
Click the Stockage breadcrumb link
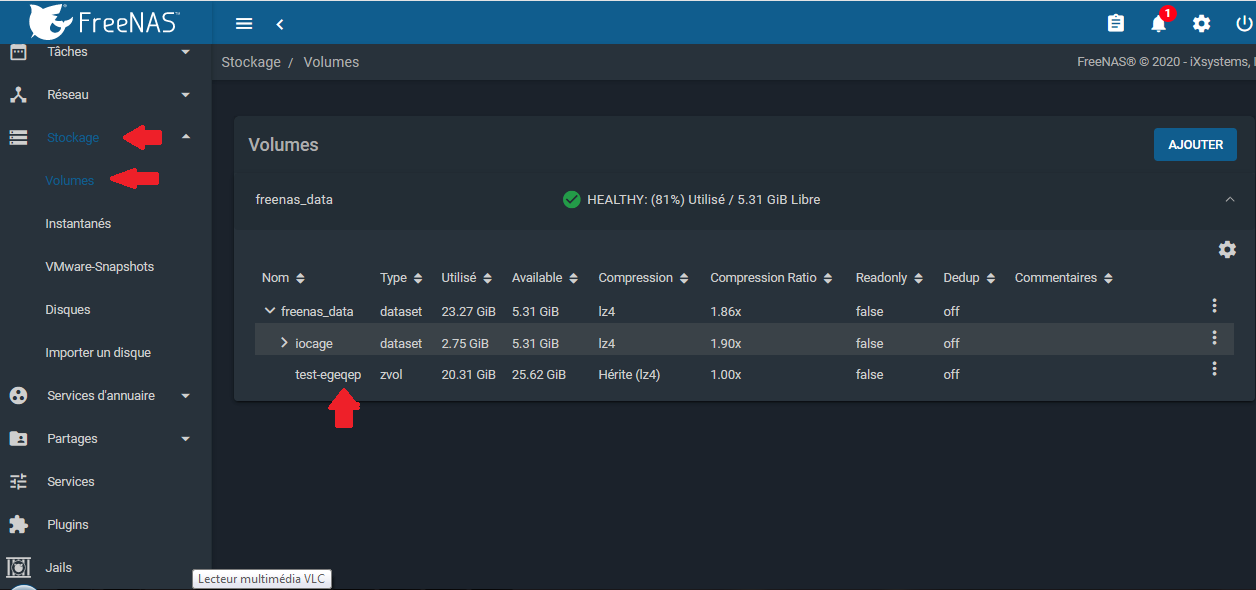click(251, 62)
